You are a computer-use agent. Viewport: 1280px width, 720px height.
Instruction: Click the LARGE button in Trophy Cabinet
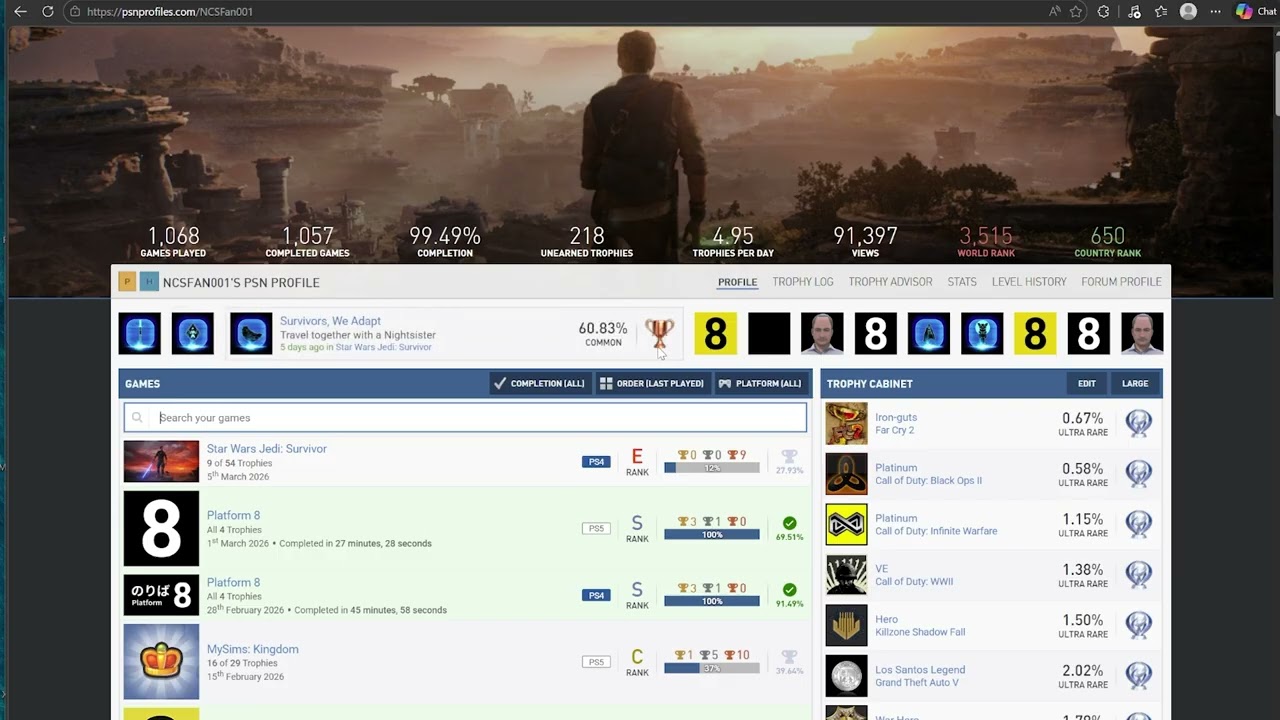(x=1134, y=383)
